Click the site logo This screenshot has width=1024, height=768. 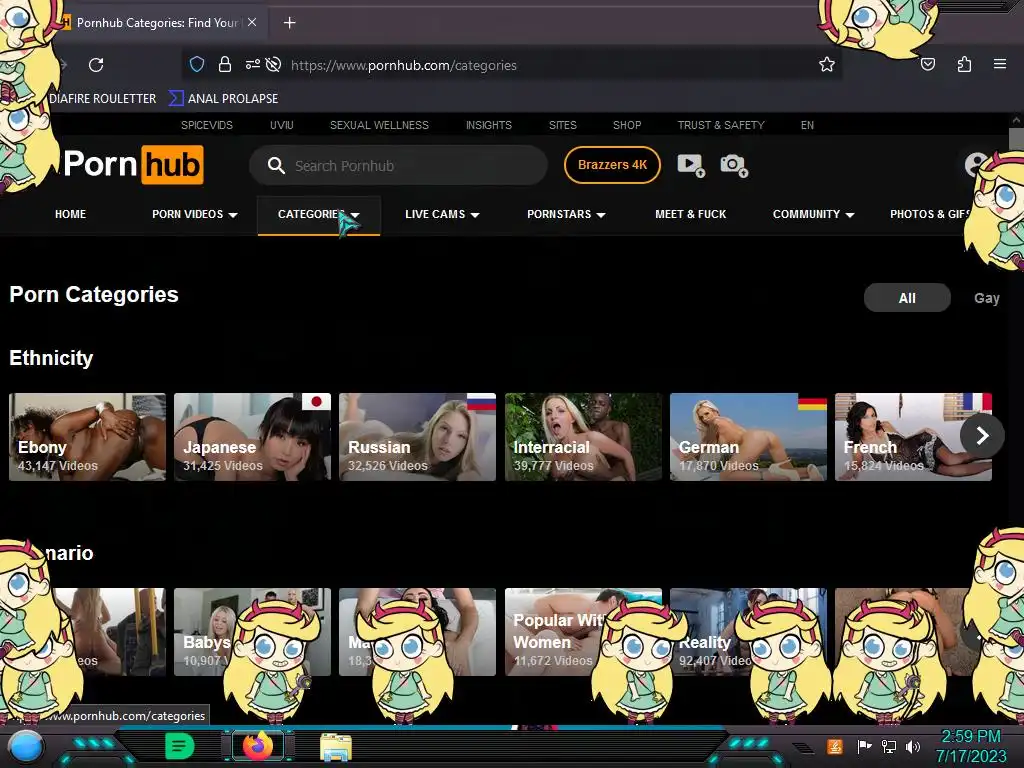(133, 164)
